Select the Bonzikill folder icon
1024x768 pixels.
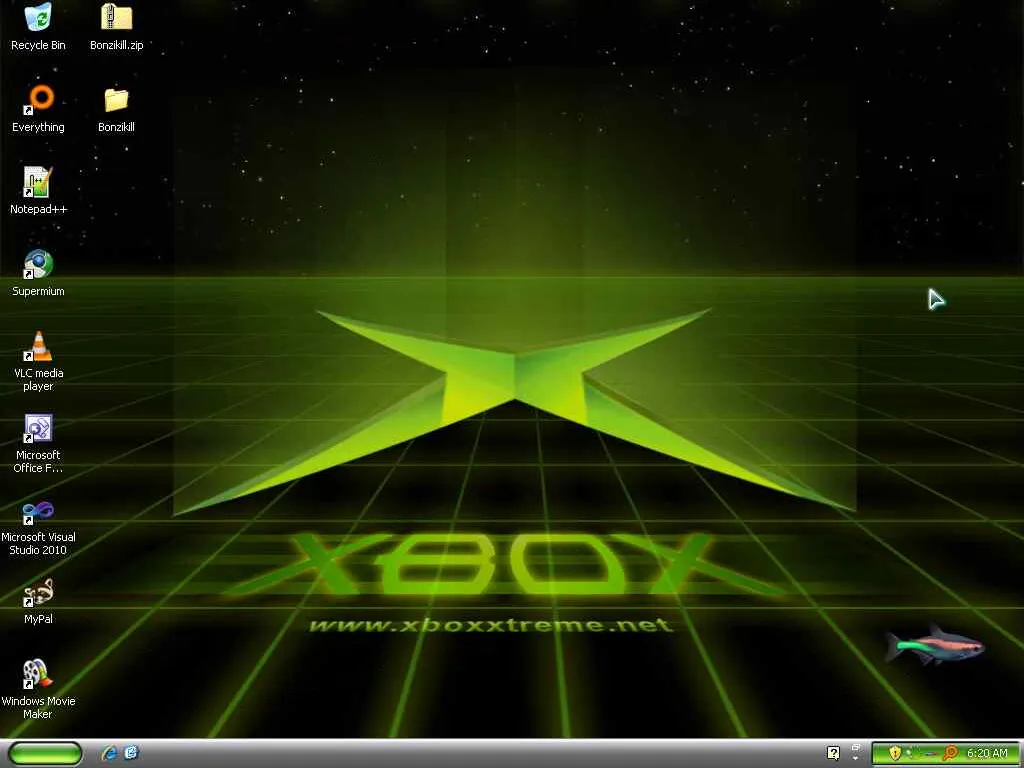pyautogui.click(x=116, y=108)
